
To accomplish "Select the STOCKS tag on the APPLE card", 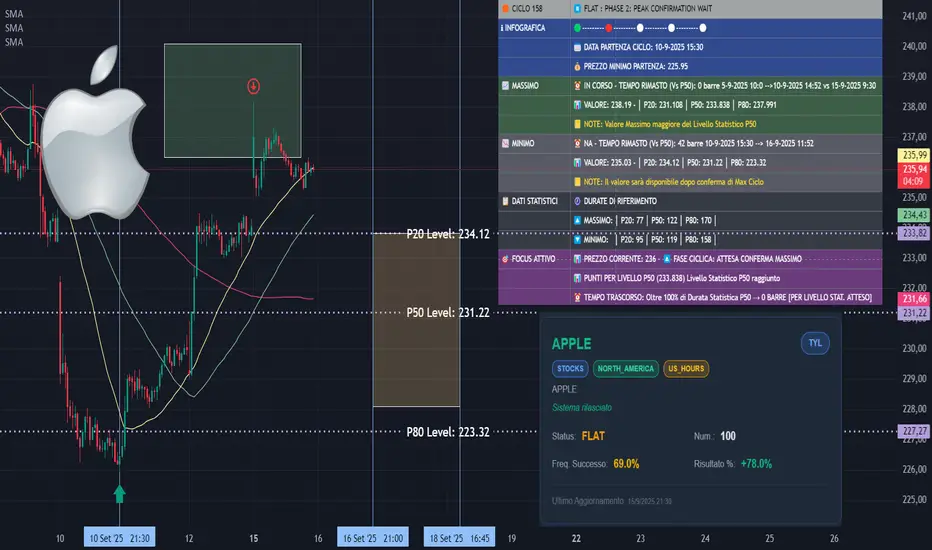I will 570,369.
